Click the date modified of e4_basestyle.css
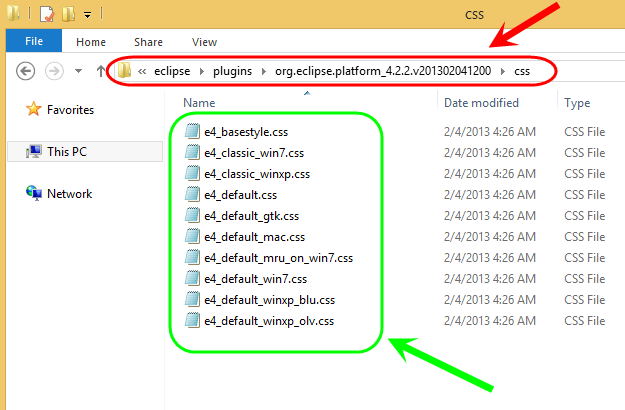Viewport: 625px width, 410px height. pyautogui.click(x=489, y=132)
